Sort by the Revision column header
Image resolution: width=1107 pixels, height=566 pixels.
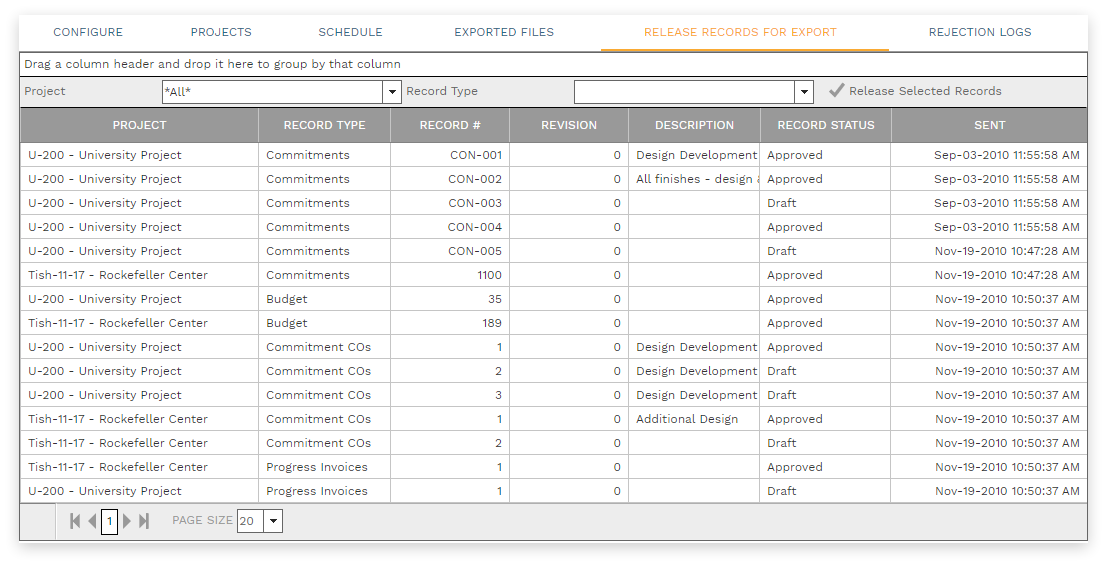click(x=569, y=125)
